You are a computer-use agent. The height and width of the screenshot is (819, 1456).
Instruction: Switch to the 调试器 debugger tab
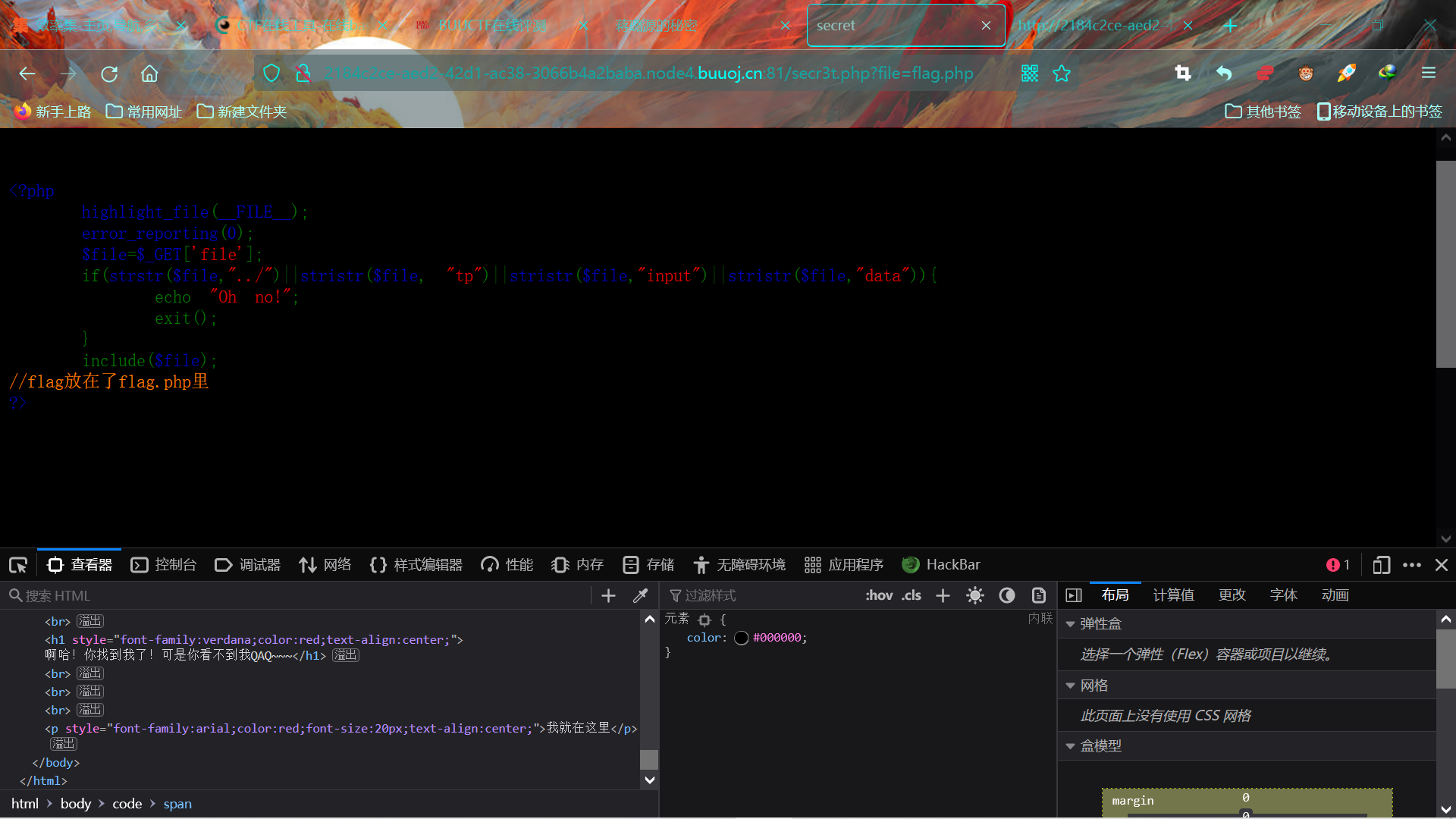pos(247,565)
